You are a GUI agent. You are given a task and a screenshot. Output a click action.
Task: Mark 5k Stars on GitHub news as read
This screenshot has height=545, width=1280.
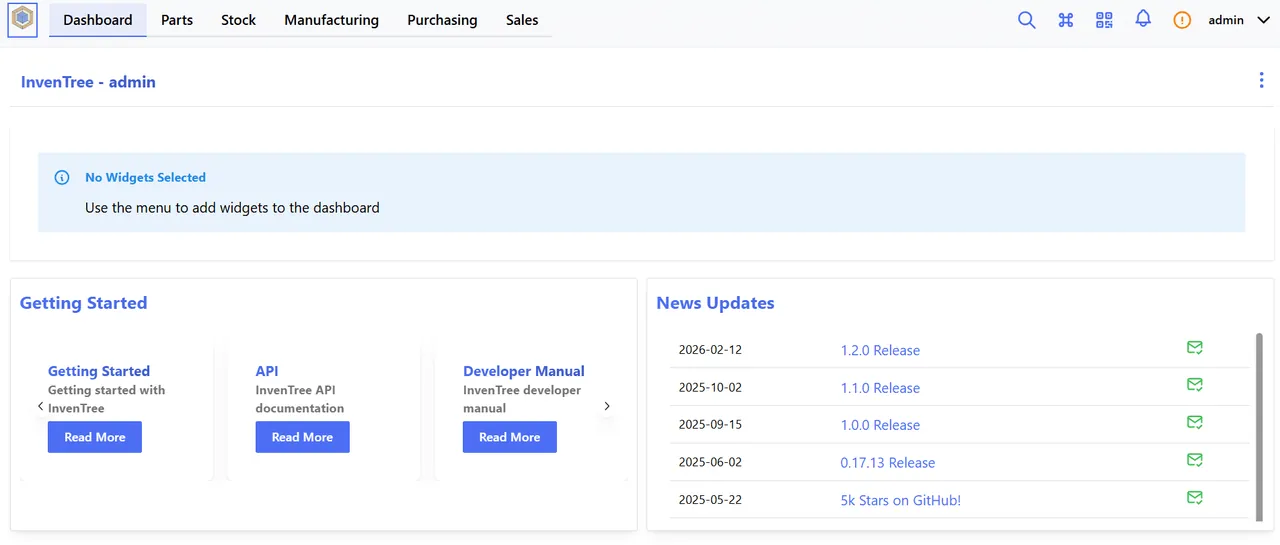click(x=1194, y=497)
